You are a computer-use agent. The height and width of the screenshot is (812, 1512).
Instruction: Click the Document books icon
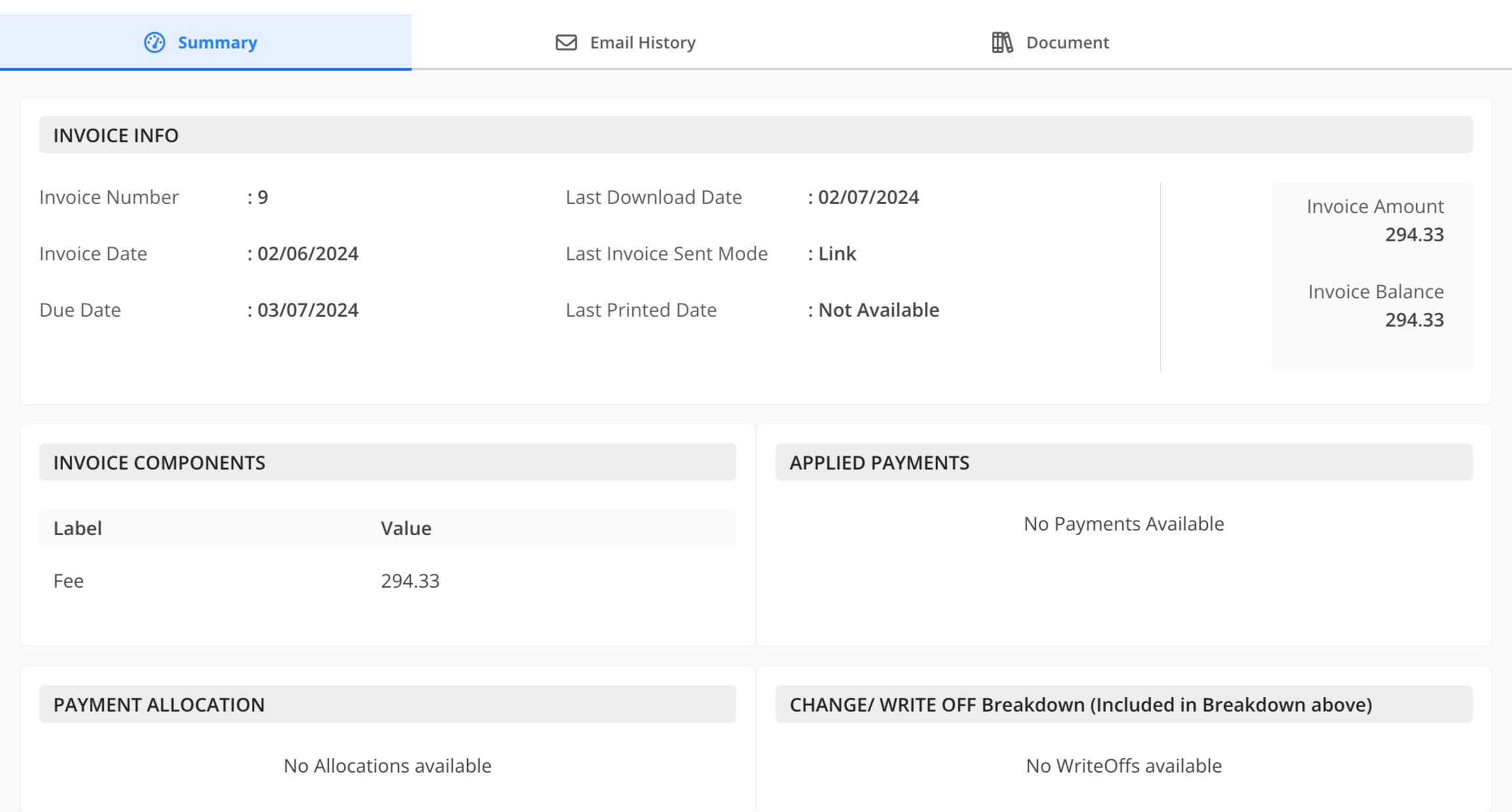click(x=1002, y=43)
